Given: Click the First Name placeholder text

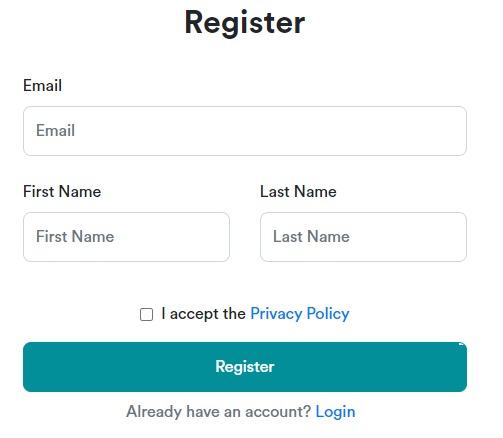Looking at the screenshot, I should pyautogui.click(x=75, y=236).
